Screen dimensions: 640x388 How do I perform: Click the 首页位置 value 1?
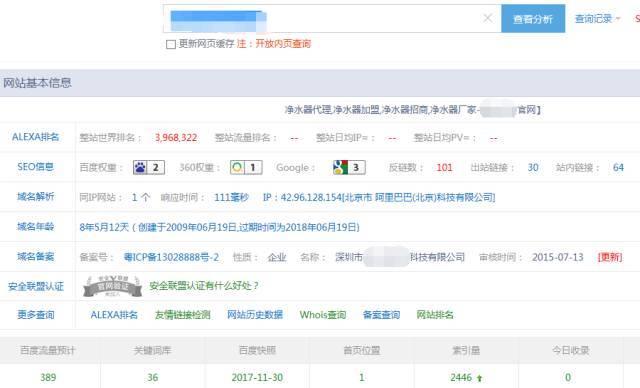[362, 377]
